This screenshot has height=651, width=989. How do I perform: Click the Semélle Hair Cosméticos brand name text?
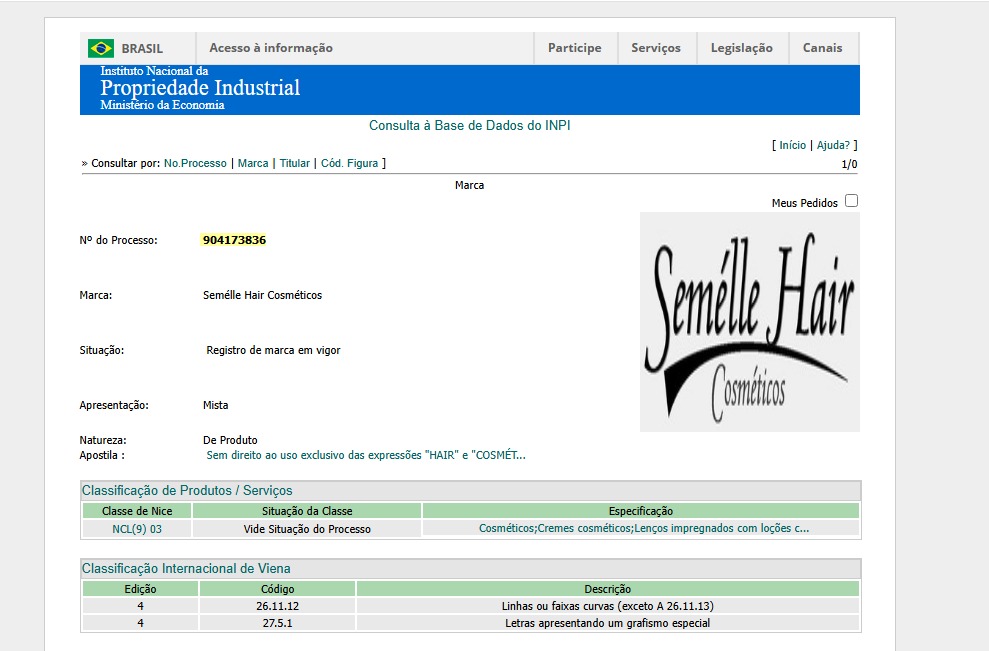(262, 295)
